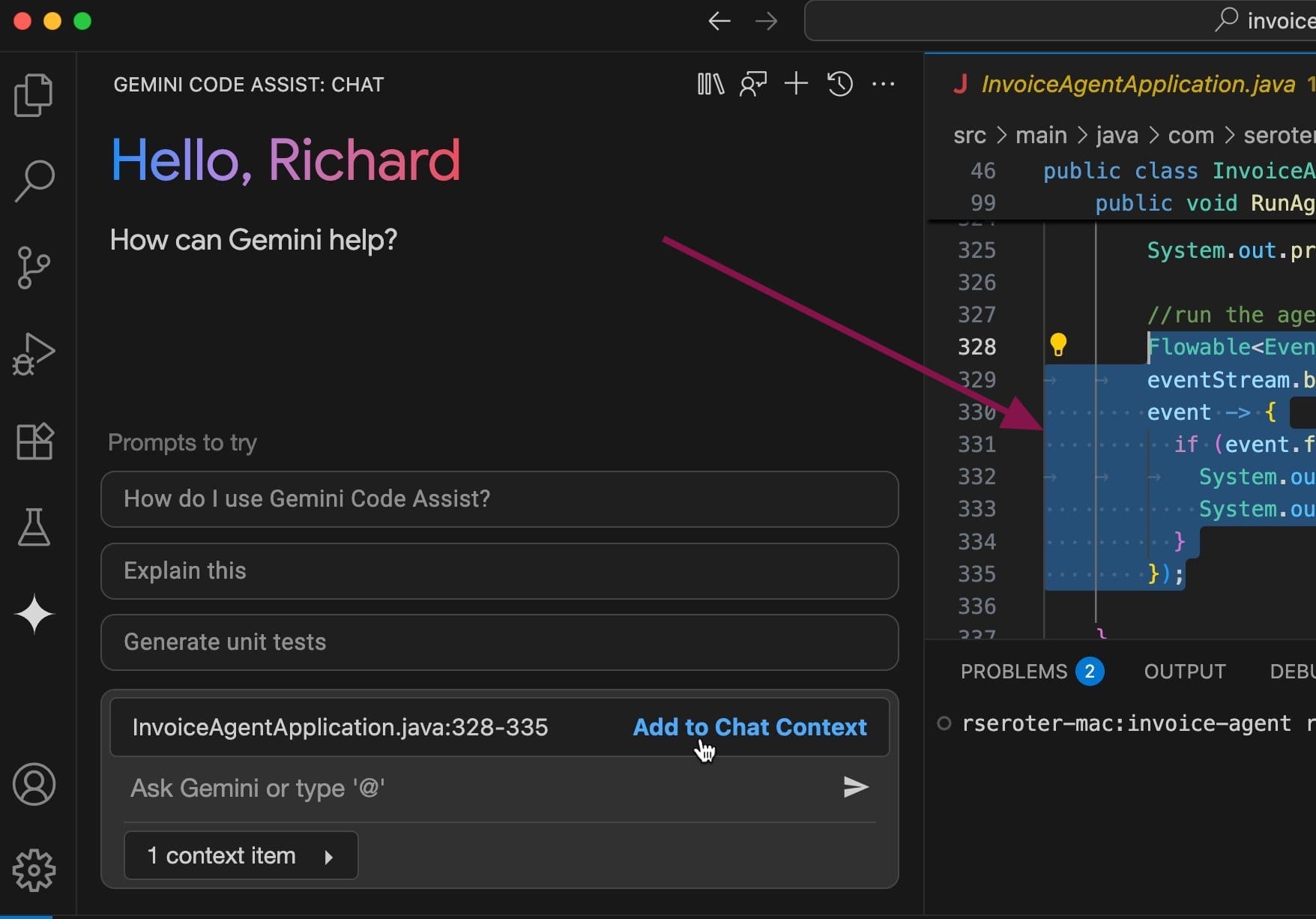
Task: Open the Search view in activity bar
Action: (x=34, y=181)
